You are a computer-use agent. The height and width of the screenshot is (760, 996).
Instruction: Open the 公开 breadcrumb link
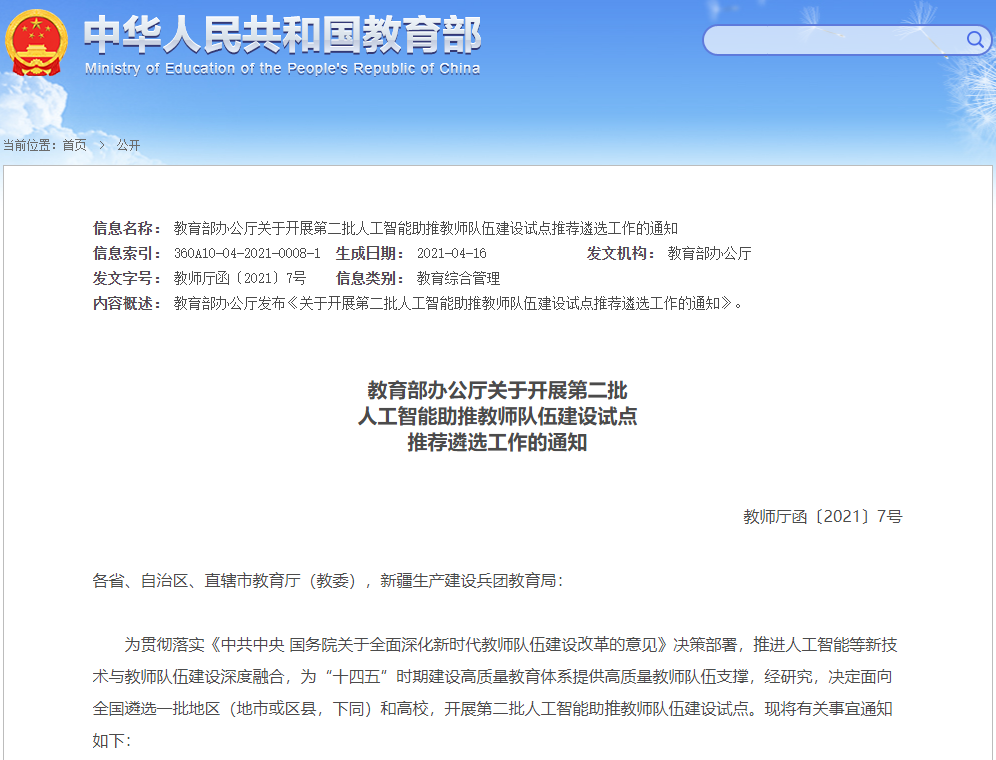click(128, 144)
